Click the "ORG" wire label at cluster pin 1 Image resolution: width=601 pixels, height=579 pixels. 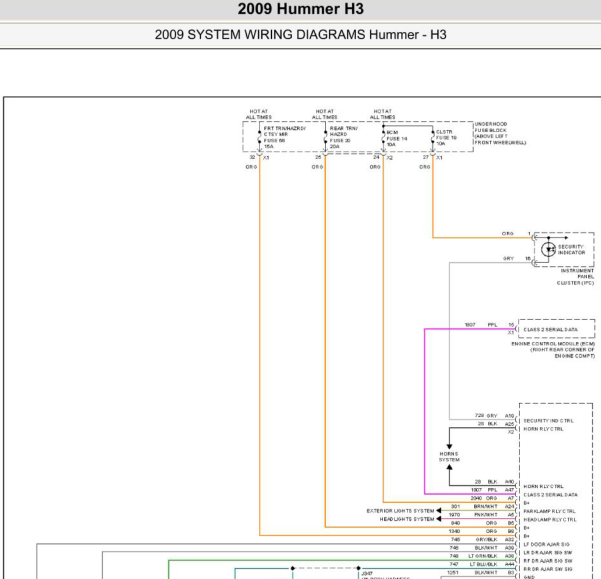(507, 233)
